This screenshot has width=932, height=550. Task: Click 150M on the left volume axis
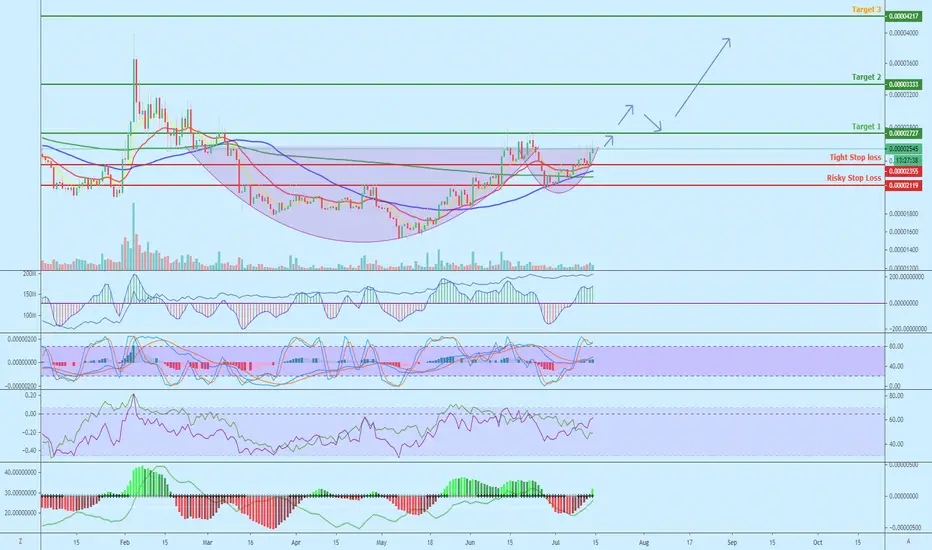(30, 294)
